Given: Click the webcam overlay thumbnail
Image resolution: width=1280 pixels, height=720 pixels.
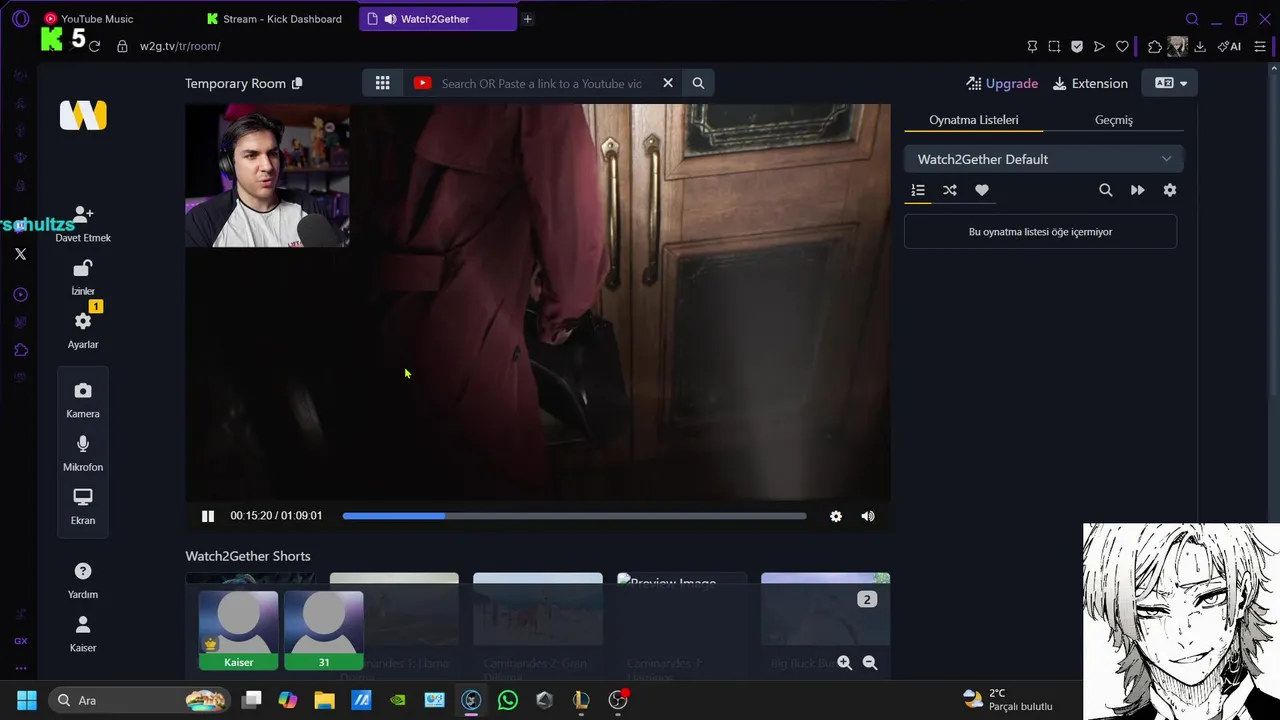Looking at the screenshot, I should tap(267, 175).
